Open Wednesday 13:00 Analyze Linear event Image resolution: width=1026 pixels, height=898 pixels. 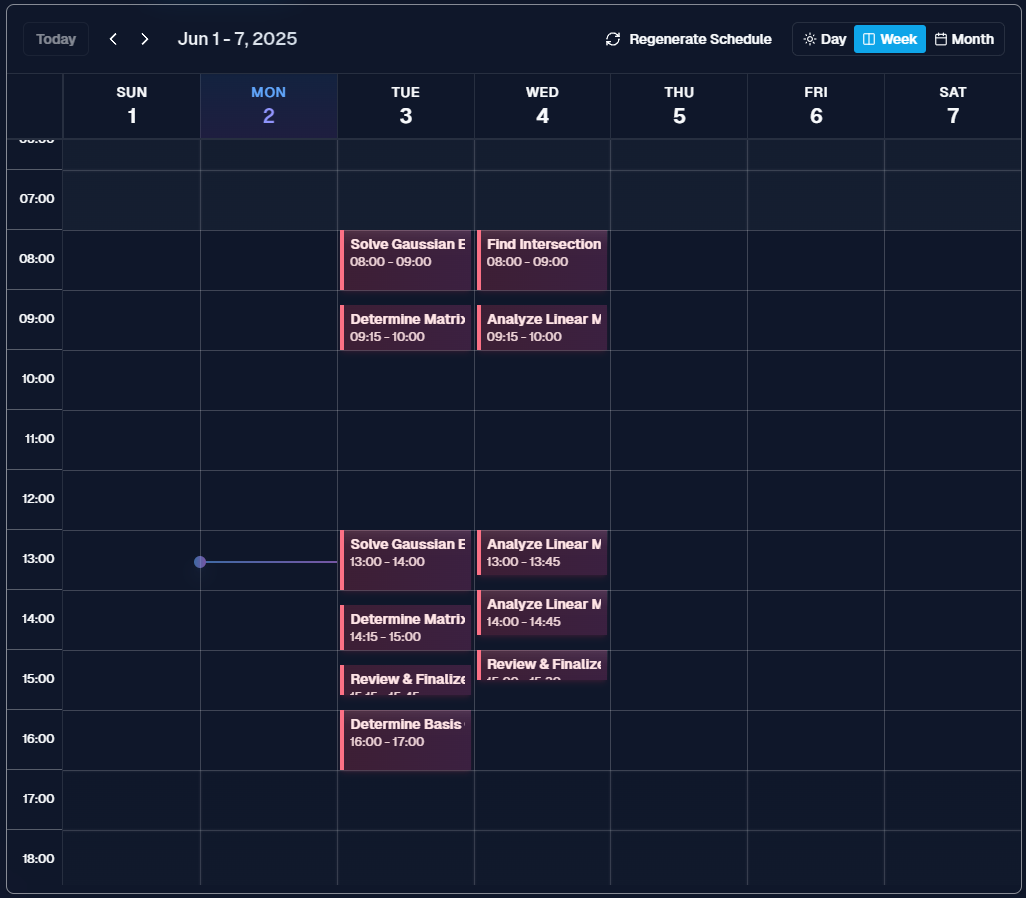click(542, 553)
